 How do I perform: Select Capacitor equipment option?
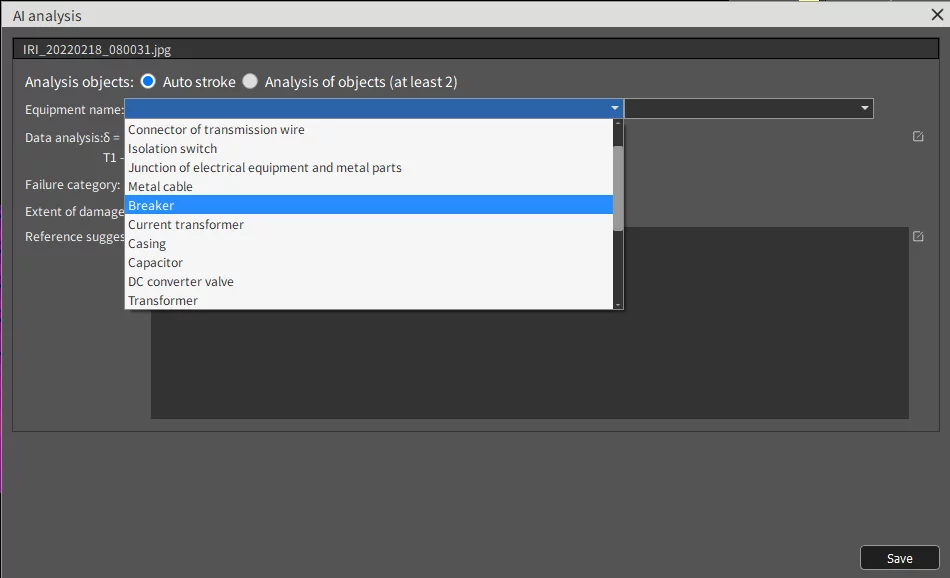[x=369, y=262]
